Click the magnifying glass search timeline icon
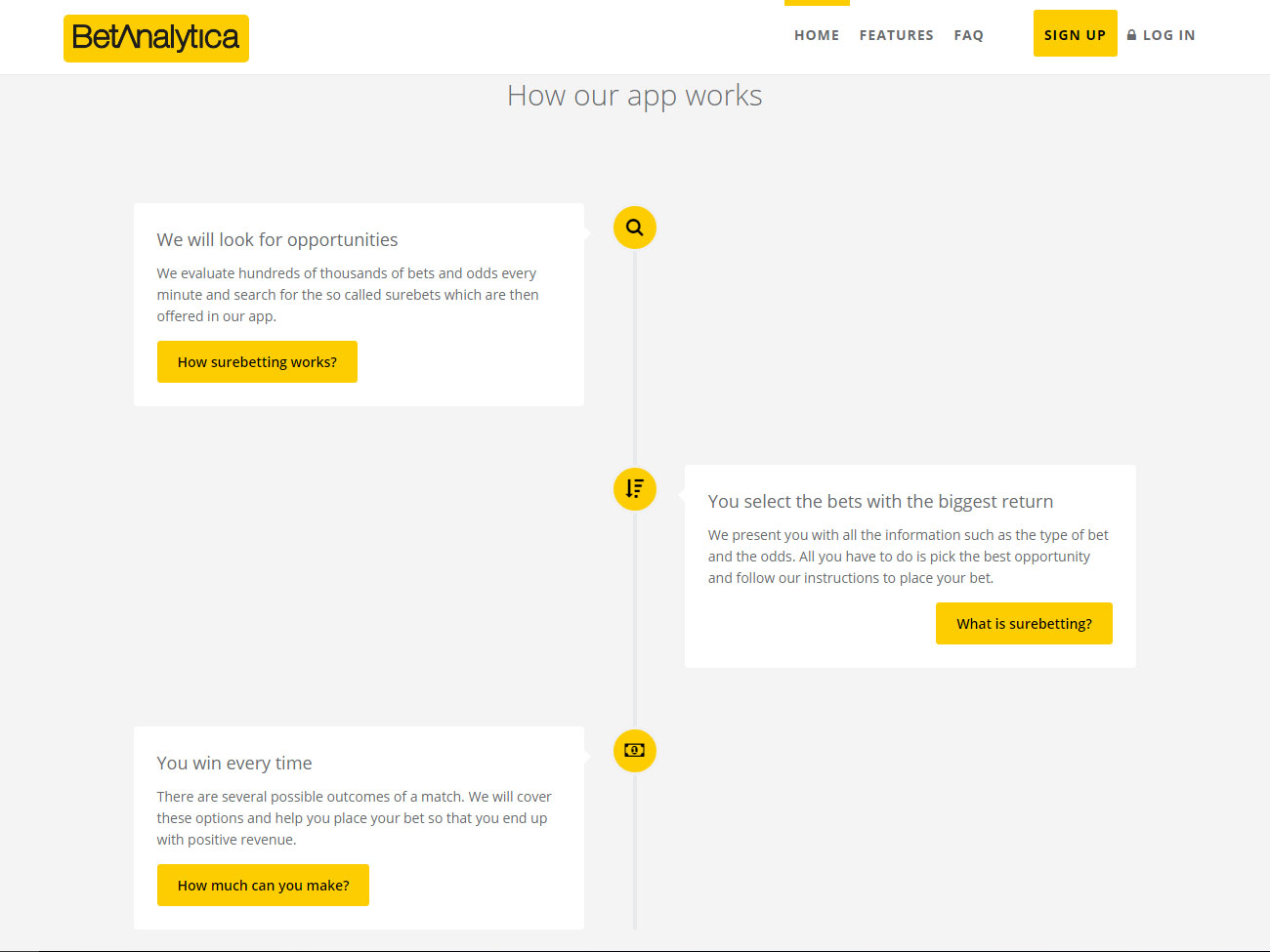Image resolution: width=1270 pixels, height=952 pixels. click(635, 228)
